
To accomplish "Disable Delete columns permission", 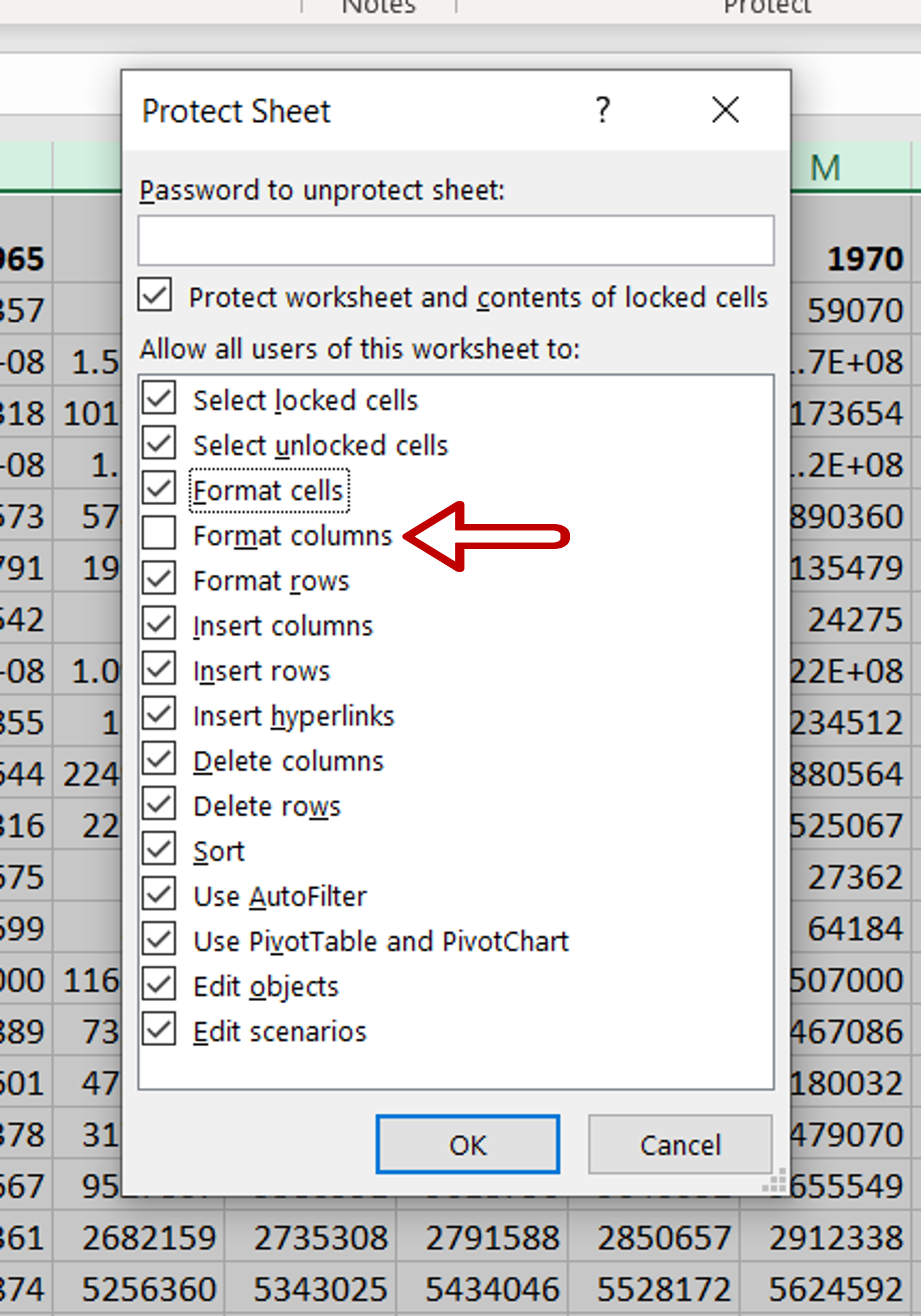I will [159, 760].
